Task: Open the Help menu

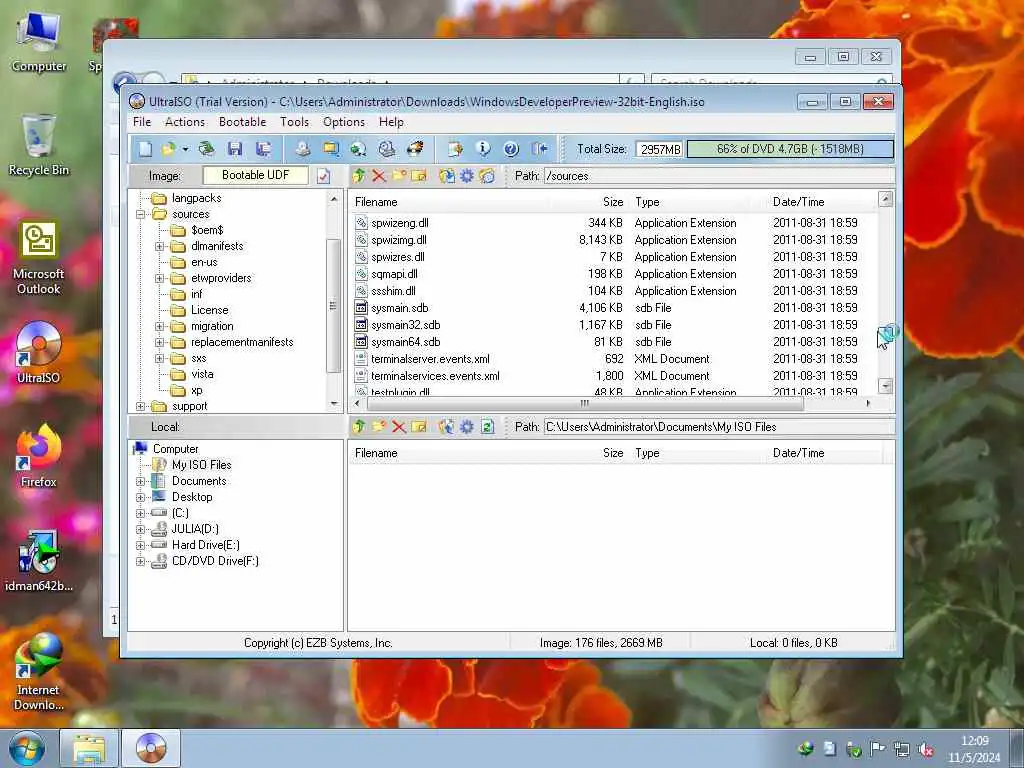Action: pos(391,122)
